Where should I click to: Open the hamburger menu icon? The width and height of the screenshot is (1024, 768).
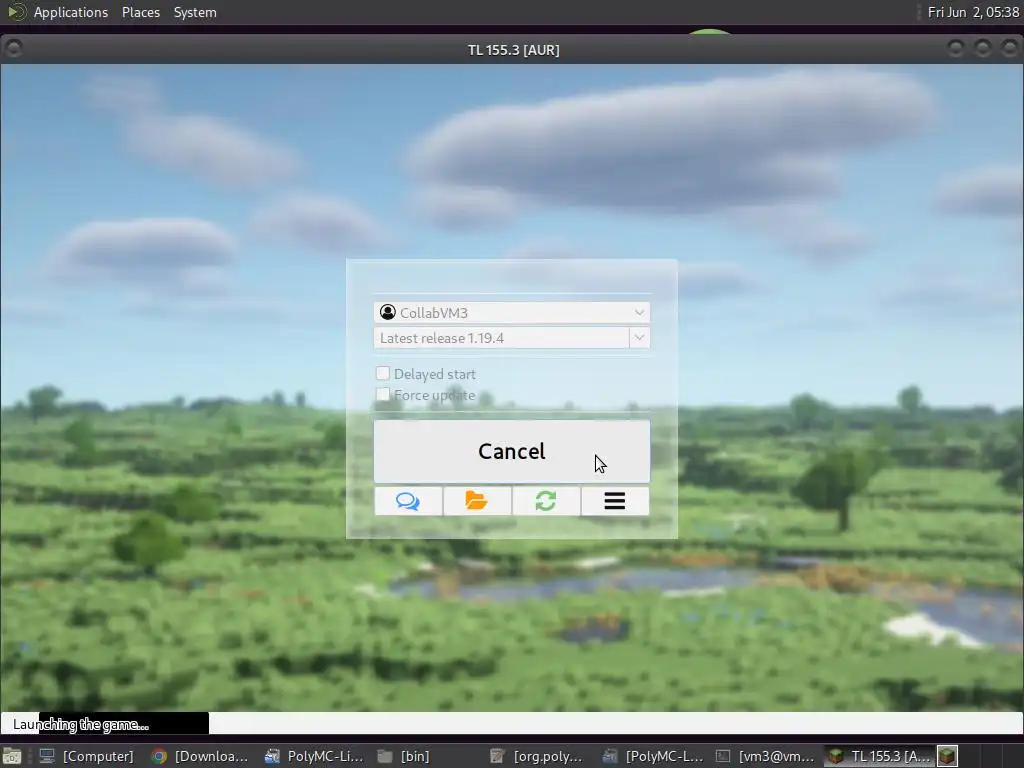[615, 501]
